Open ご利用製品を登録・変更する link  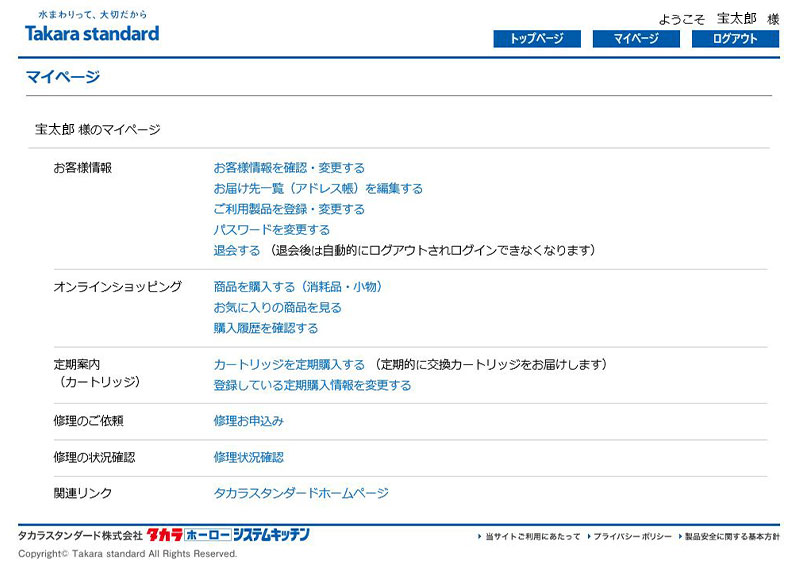(x=289, y=209)
